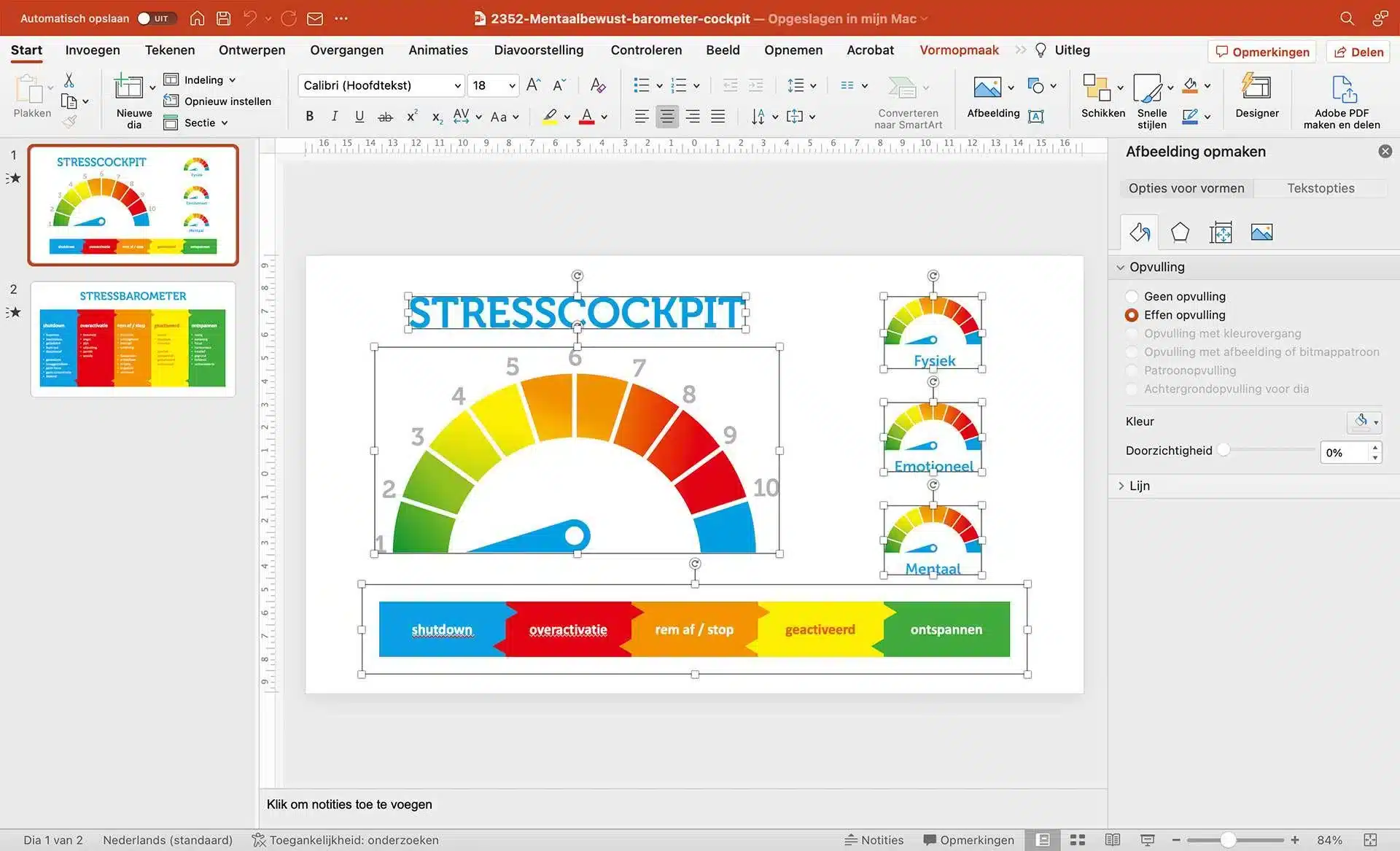
Task: Select the Effects pentagon icon in format pane
Action: click(1180, 233)
